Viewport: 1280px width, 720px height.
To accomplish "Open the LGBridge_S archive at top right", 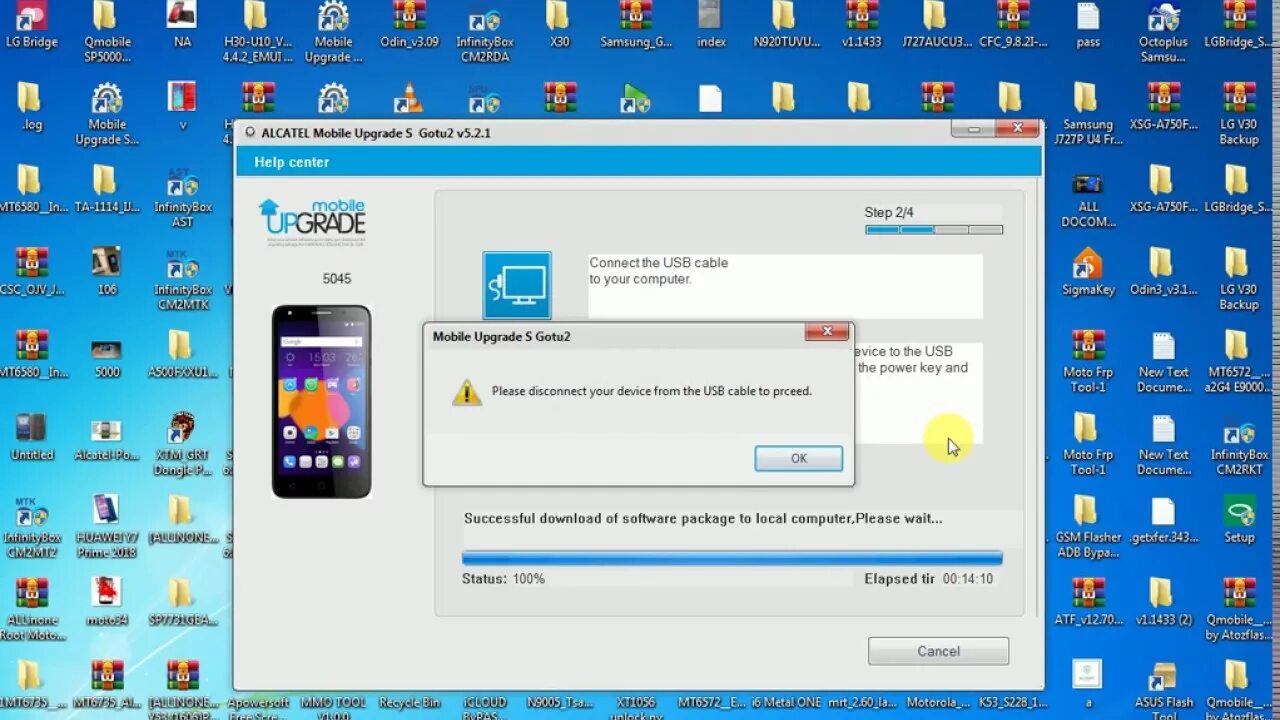I will point(1239,26).
